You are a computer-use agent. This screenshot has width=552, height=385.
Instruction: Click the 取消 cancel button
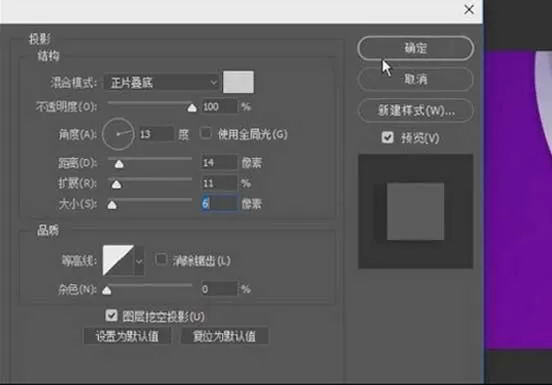pyautogui.click(x=415, y=79)
